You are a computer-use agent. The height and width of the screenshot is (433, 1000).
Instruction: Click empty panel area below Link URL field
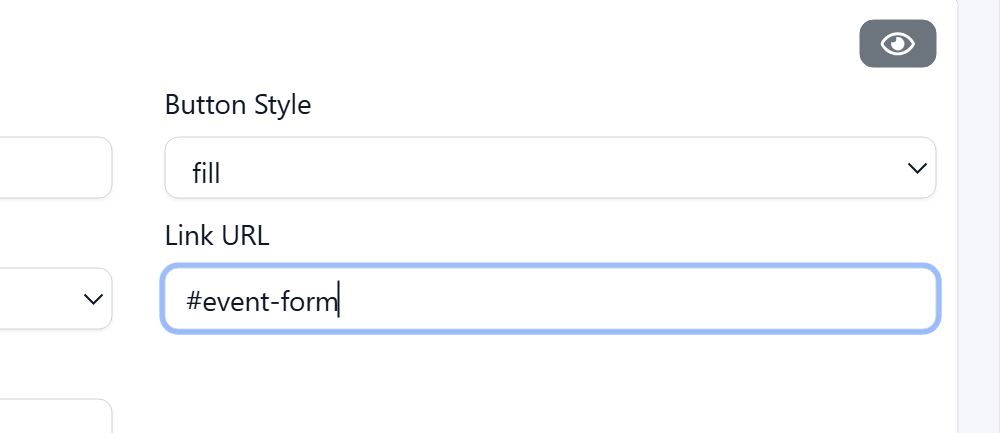[550, 385]
